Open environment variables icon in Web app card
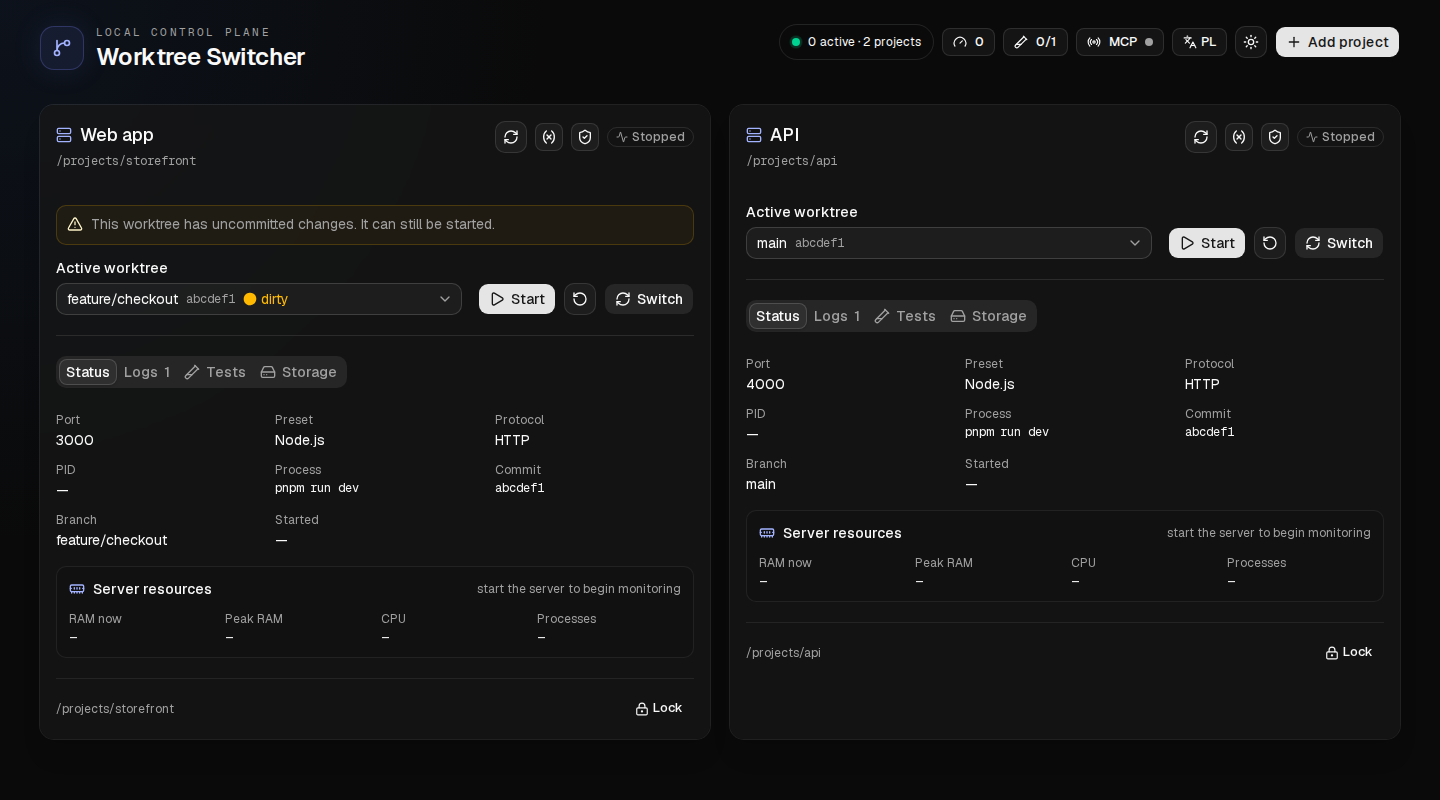The image size is (1440, 800). [549, 137]
